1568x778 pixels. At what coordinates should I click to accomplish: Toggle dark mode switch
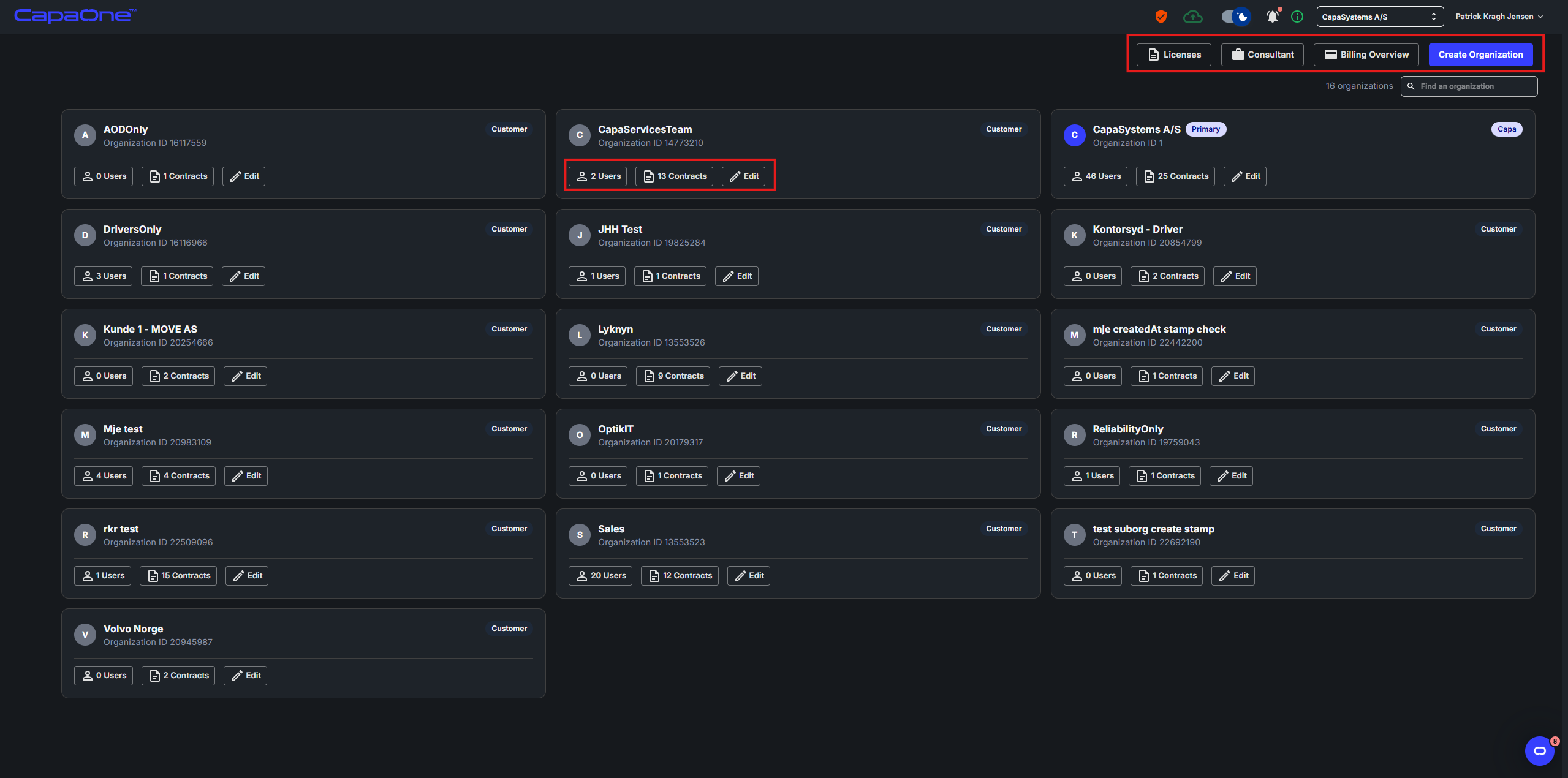[x=1235, y=17]
